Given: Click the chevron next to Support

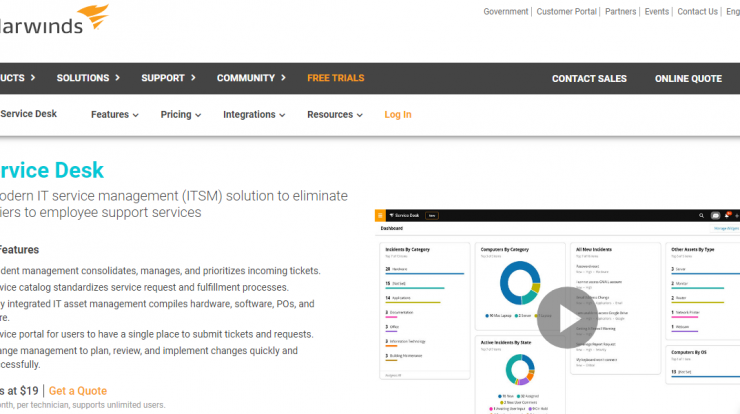Looking at the screenshot, I should pyautogui.click(x=193, y=78).
